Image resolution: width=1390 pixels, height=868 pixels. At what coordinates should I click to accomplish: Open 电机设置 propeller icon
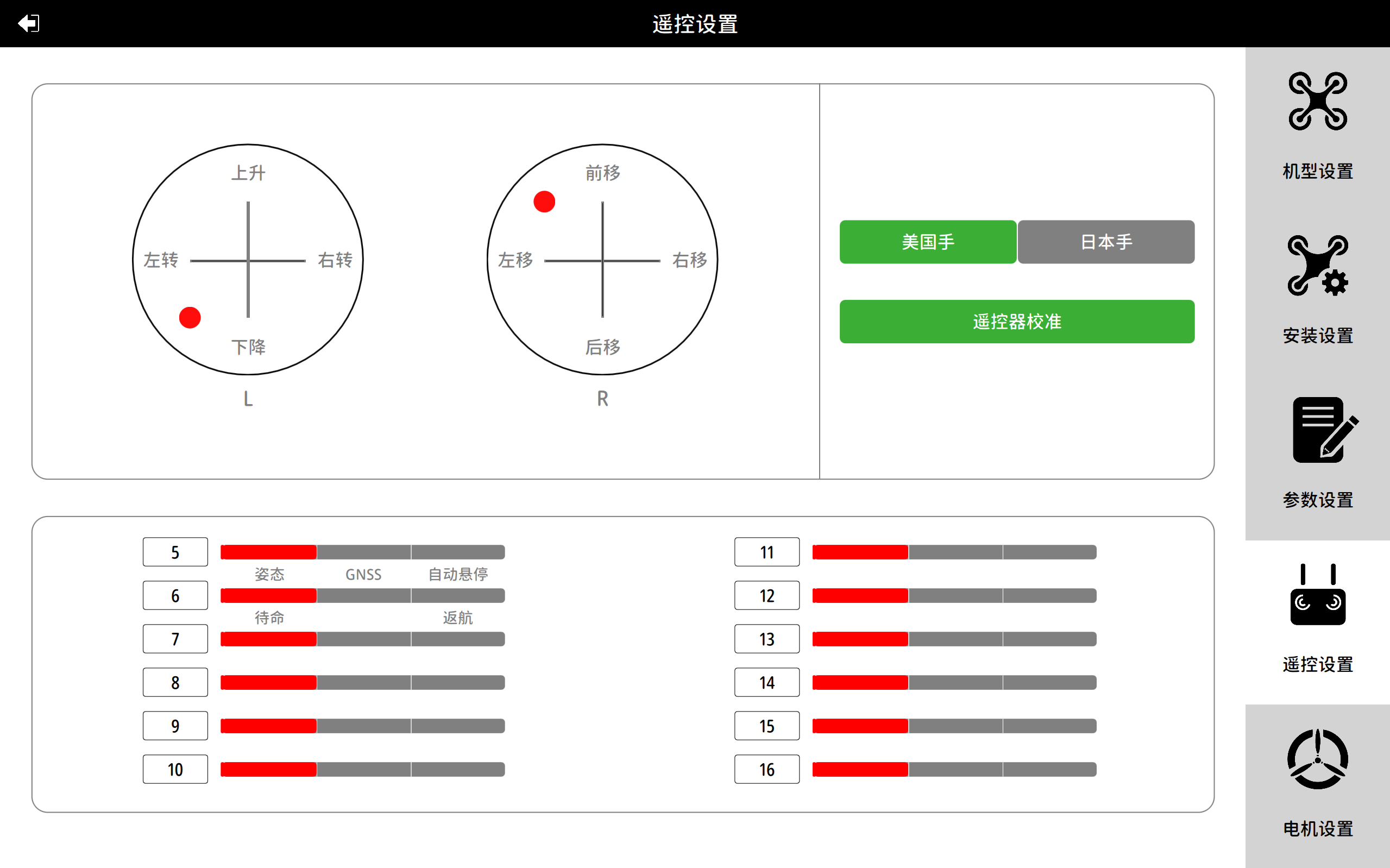click(x=1317, y=759)
